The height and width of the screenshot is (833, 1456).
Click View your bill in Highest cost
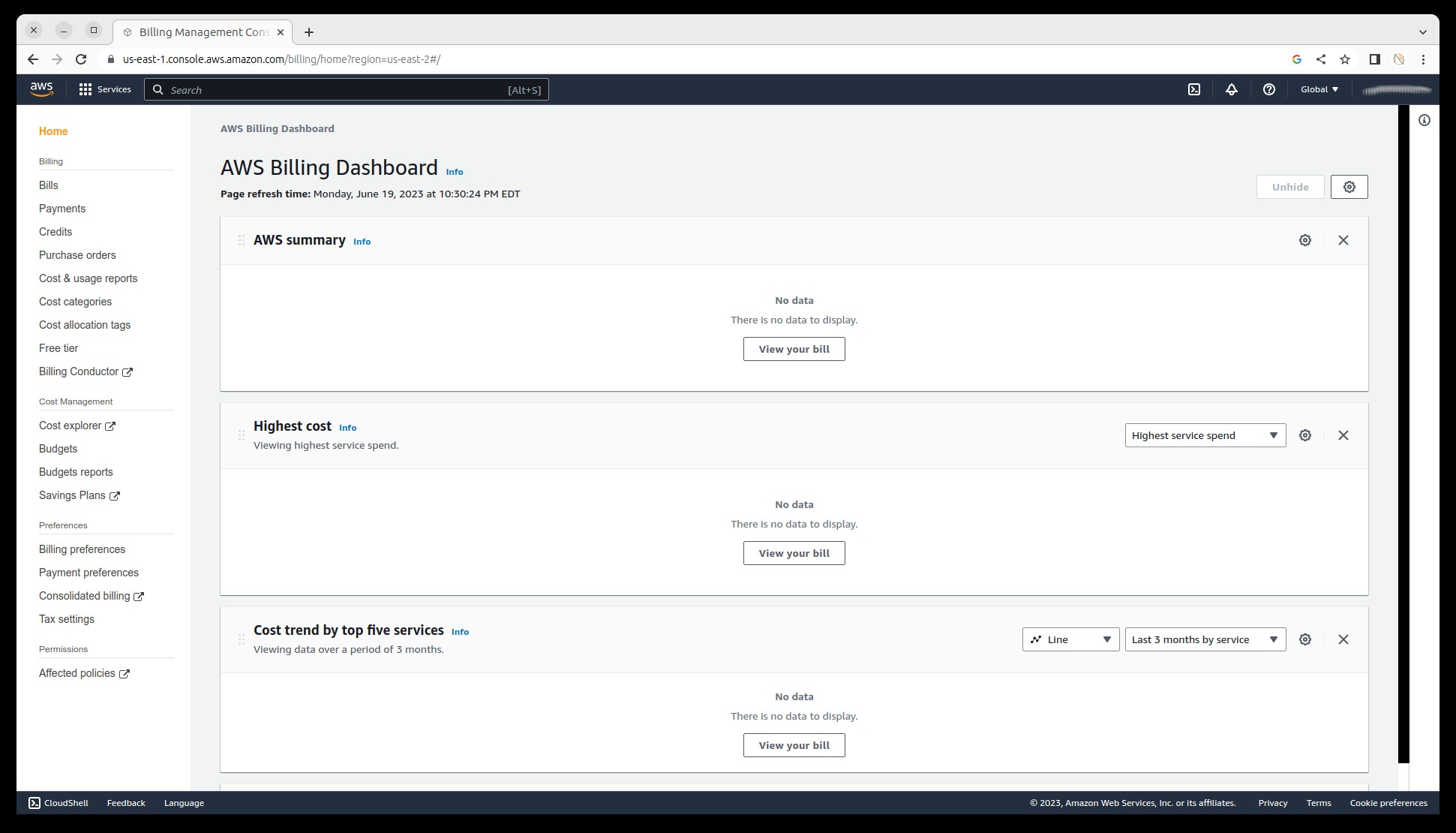pyautogui.click(x=794, y=553)
